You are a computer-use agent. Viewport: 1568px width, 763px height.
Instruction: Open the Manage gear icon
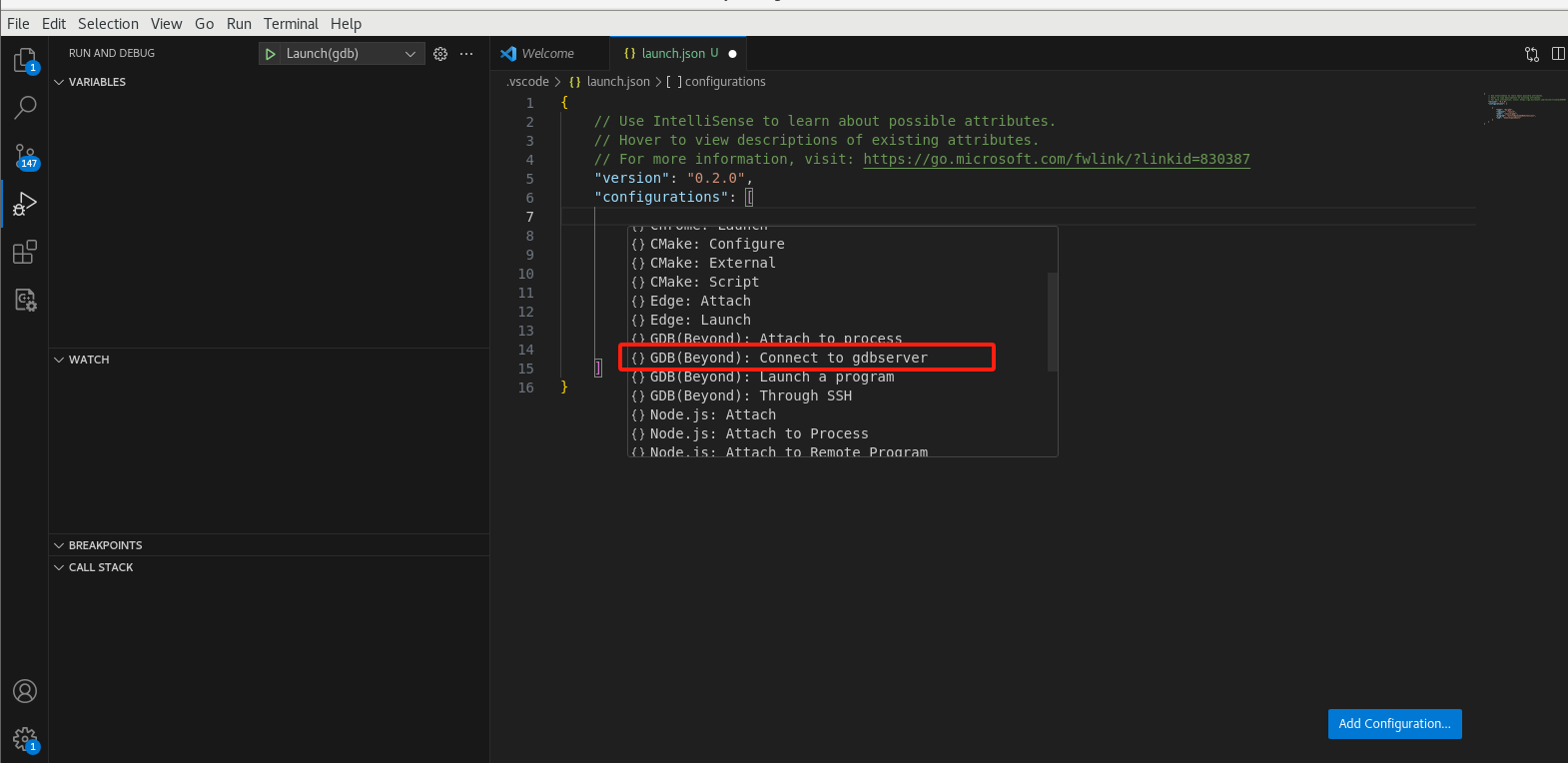click(25, 739)
